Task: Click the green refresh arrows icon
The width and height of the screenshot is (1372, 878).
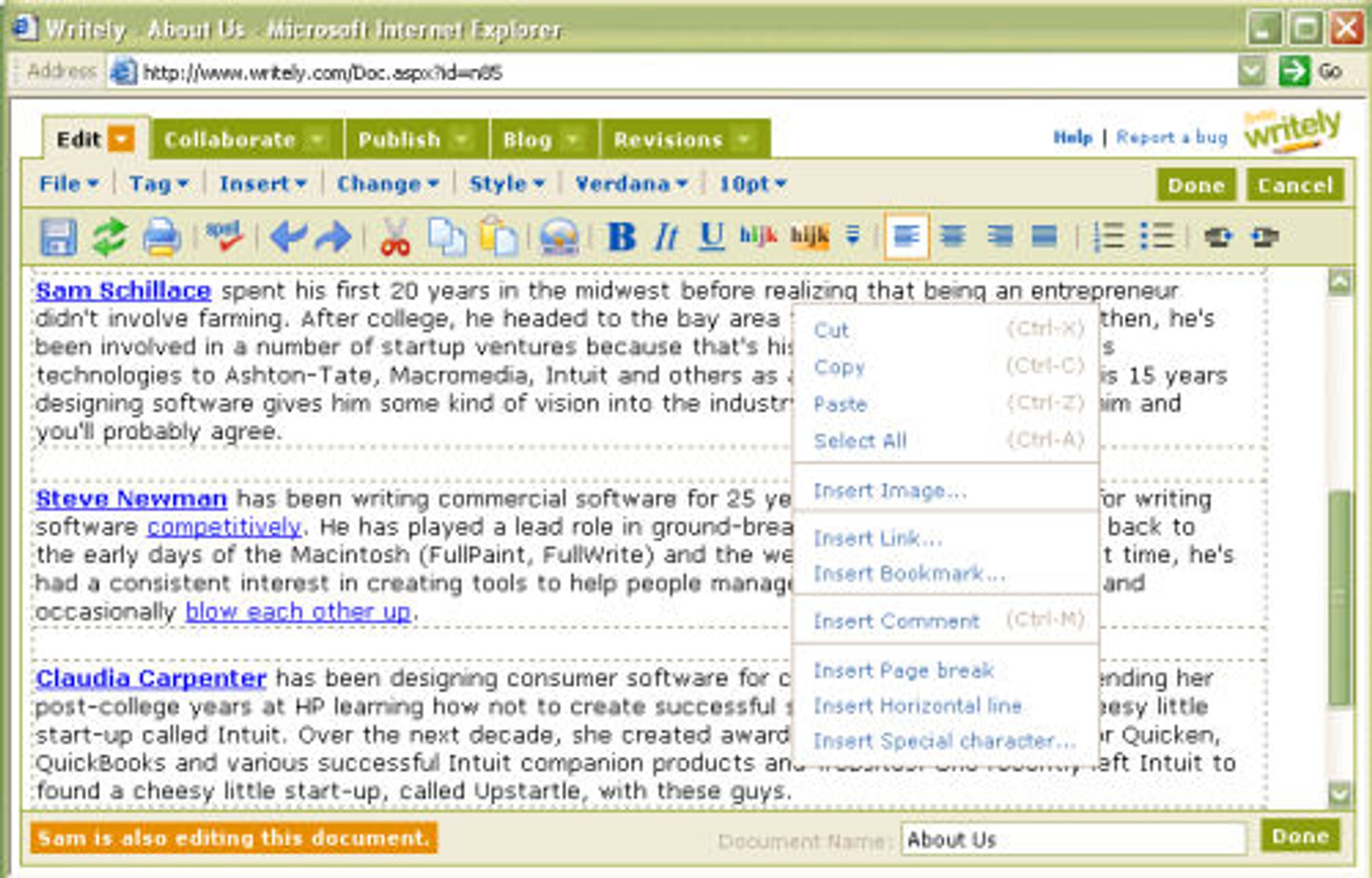Action: coord(110,237)
